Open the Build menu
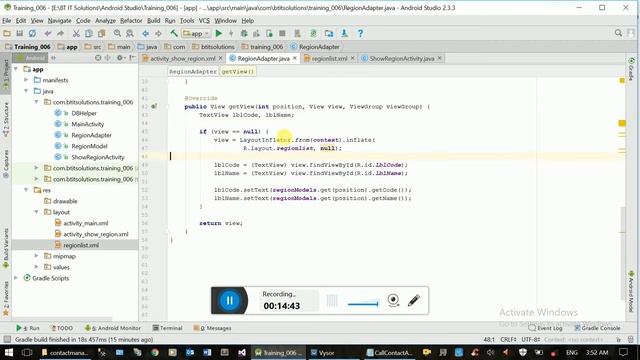Screen dimensions: 640x360 (x=153, y=20)
